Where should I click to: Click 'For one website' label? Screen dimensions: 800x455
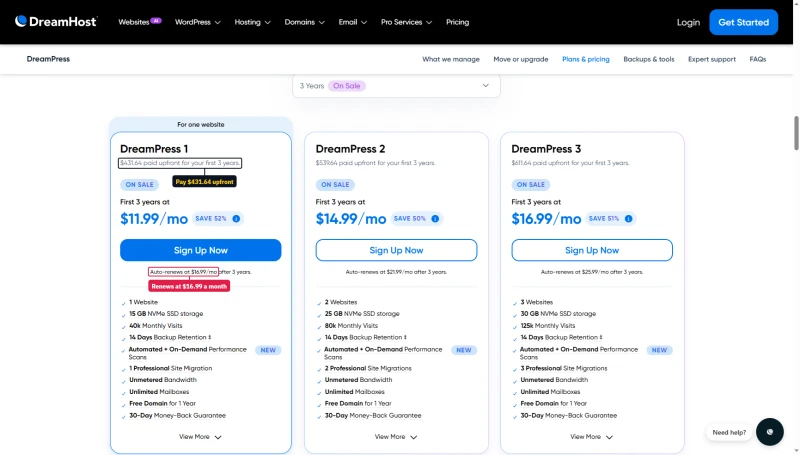click(x=201, y=124)
